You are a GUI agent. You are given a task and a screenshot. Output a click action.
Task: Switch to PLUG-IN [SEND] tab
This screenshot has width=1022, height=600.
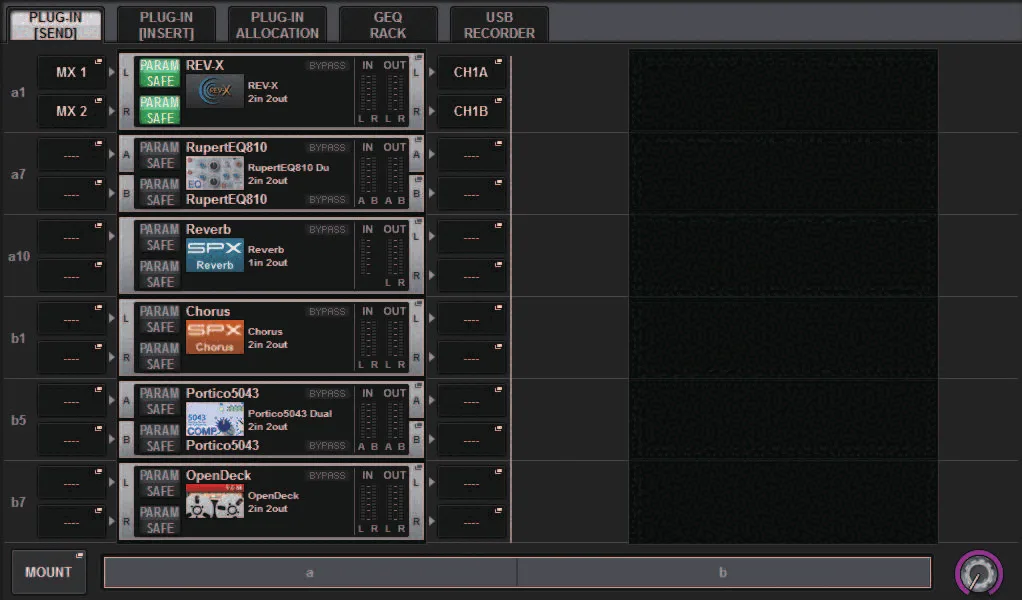55,25
